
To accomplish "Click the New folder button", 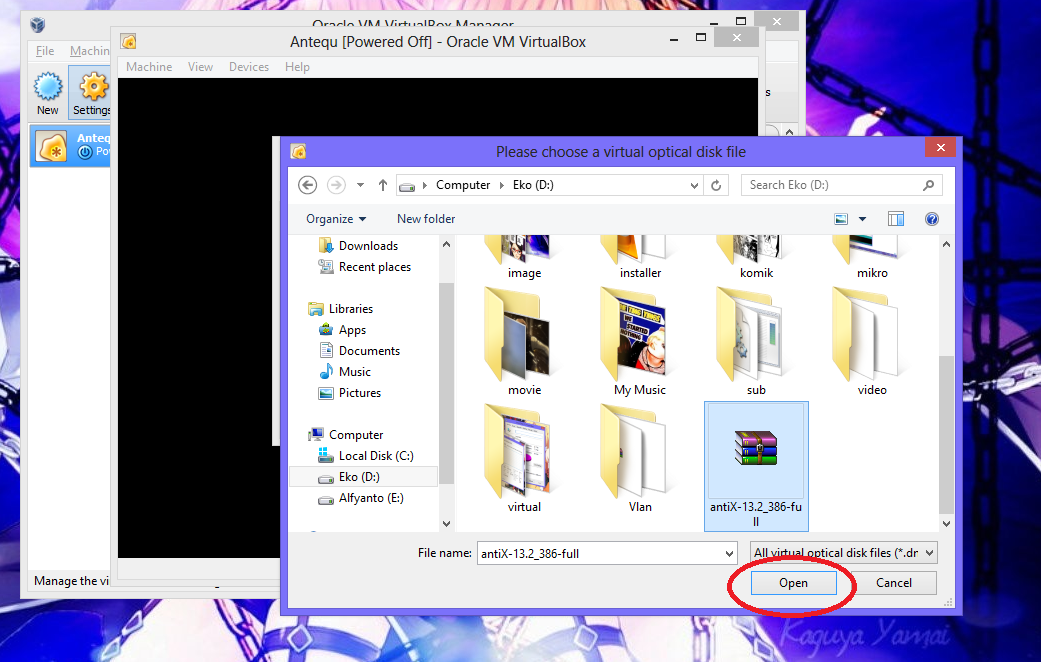I will [426, 219].
